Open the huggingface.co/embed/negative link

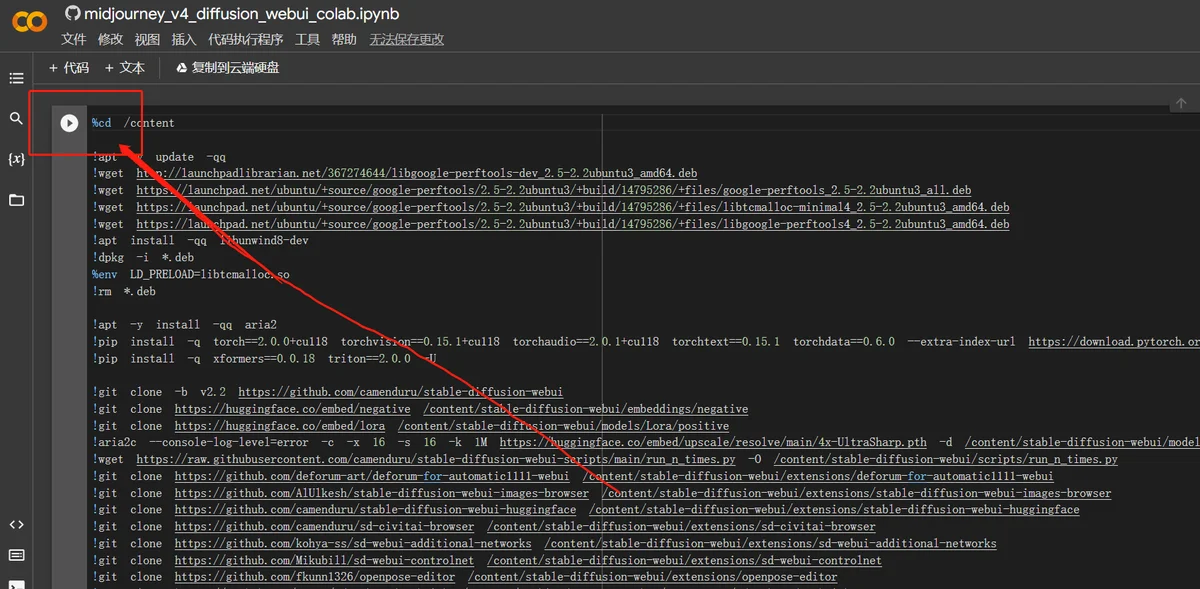point(292,409)
